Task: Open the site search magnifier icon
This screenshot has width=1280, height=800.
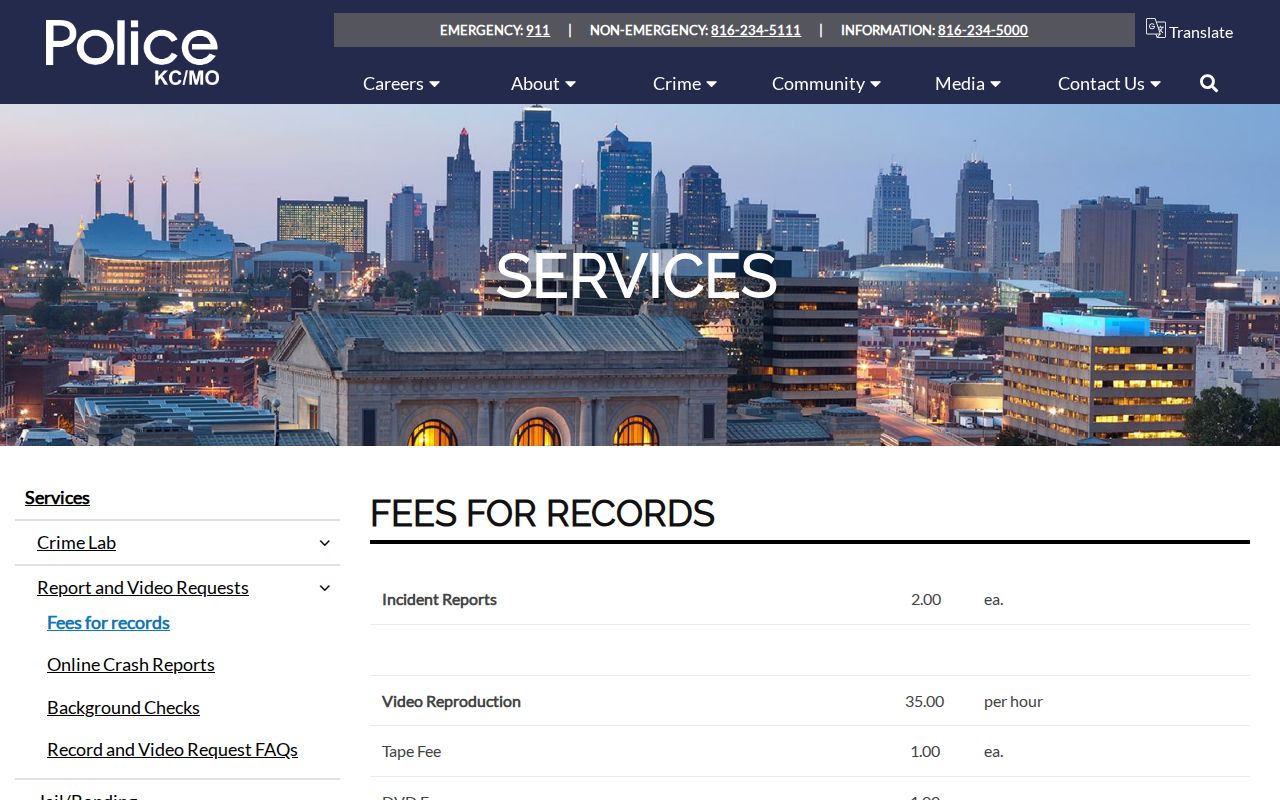Action: [x=1209, y=84]
